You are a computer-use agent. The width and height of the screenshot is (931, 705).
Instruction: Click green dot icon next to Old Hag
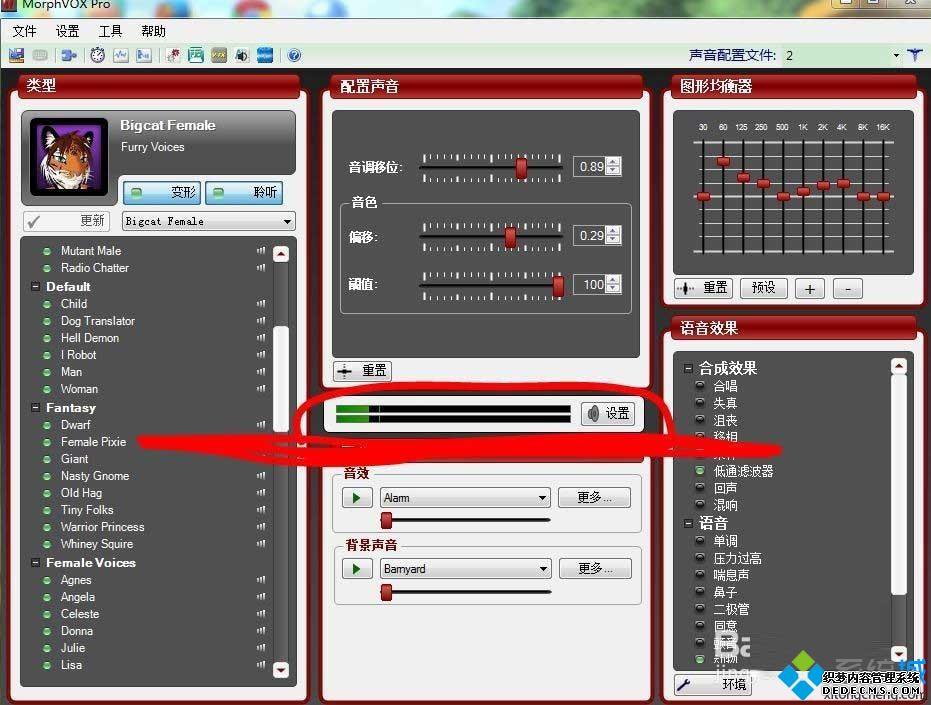point(47,493)
